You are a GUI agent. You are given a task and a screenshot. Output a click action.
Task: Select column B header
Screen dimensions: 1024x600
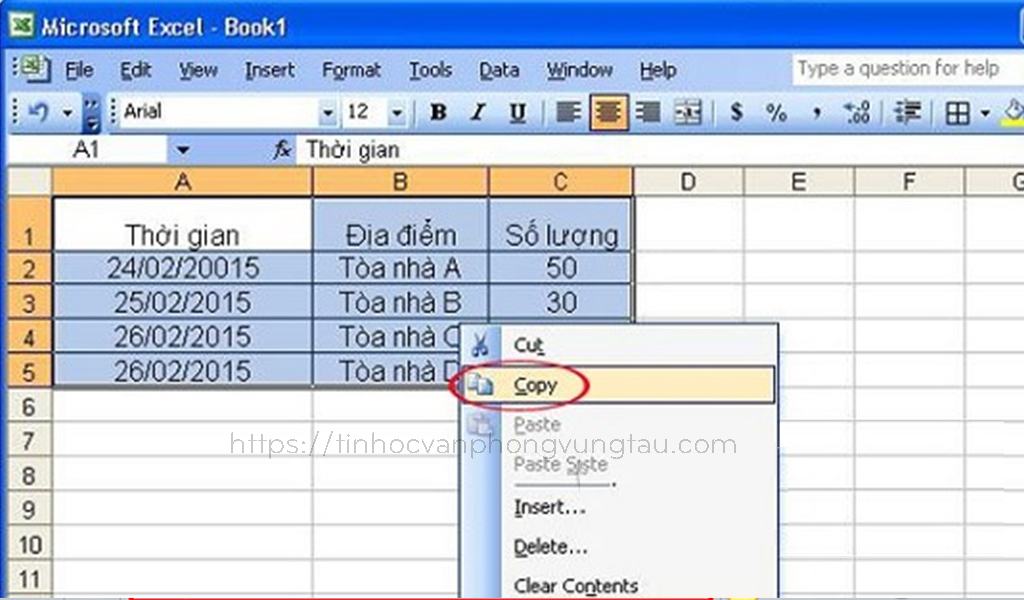pyautogui.click(x=400, y=181)
